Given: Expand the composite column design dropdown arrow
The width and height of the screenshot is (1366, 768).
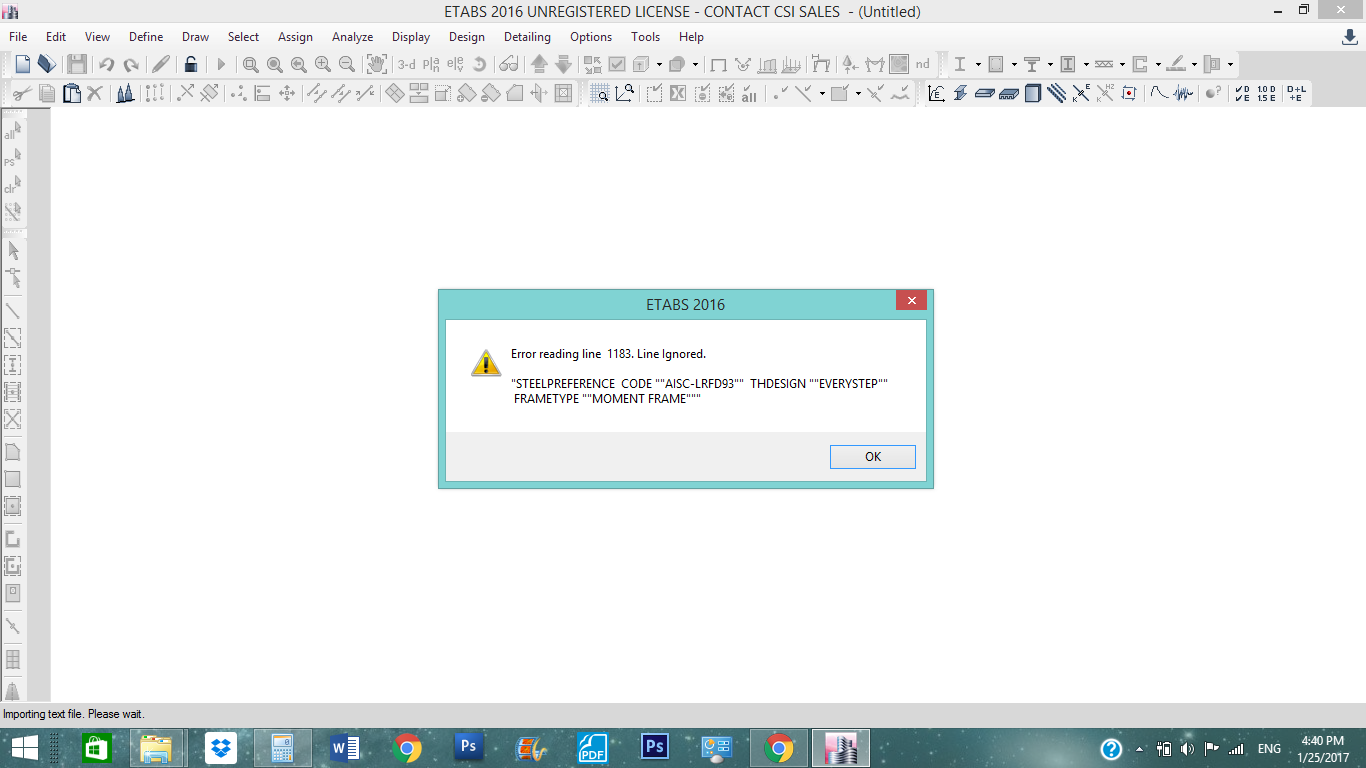Looking at the screenshot, I should click(1086, 64).
